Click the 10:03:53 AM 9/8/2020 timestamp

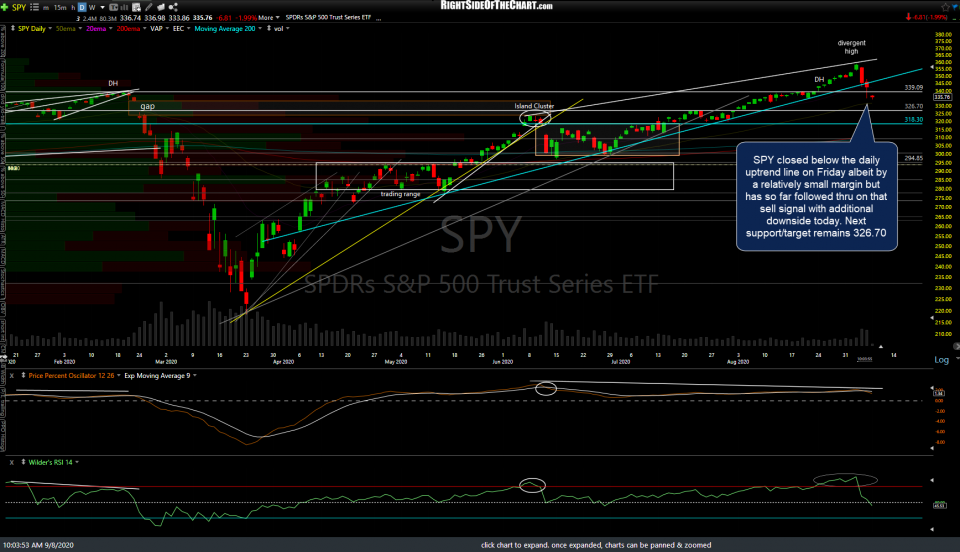pos(38,545)
